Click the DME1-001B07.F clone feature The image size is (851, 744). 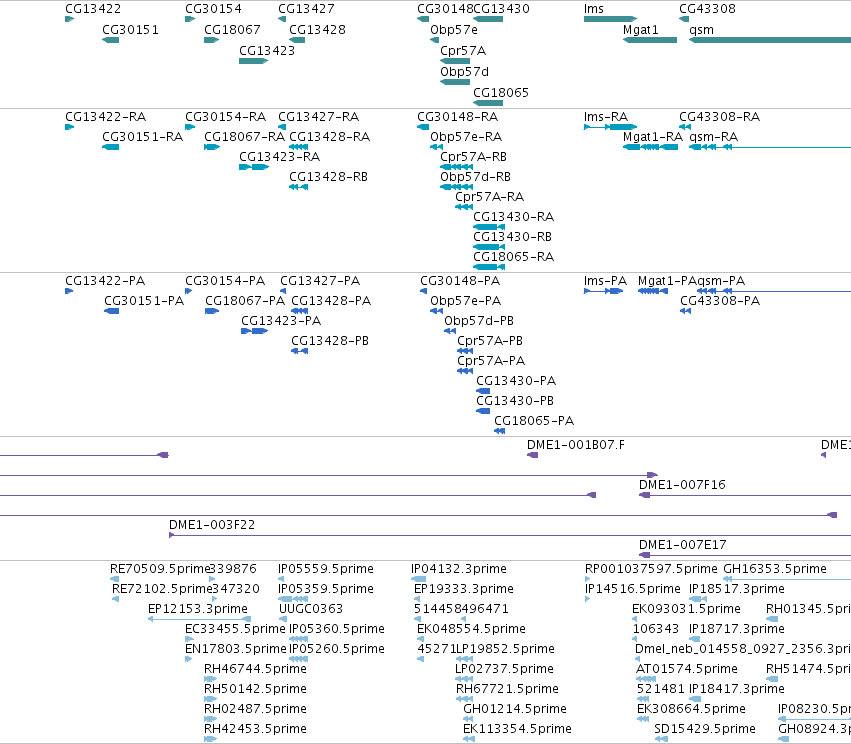coord(532,455)
